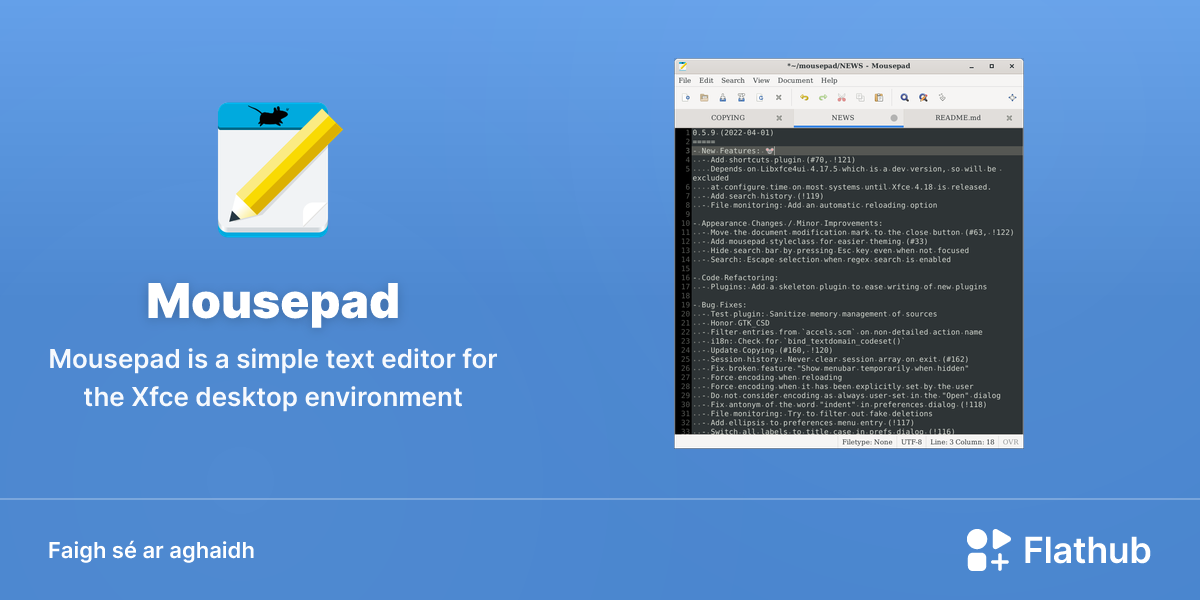Screen dimensions: 1200x600
Task: Click the Line: 3 Column: 18 status text
Action: coord(962,441)
